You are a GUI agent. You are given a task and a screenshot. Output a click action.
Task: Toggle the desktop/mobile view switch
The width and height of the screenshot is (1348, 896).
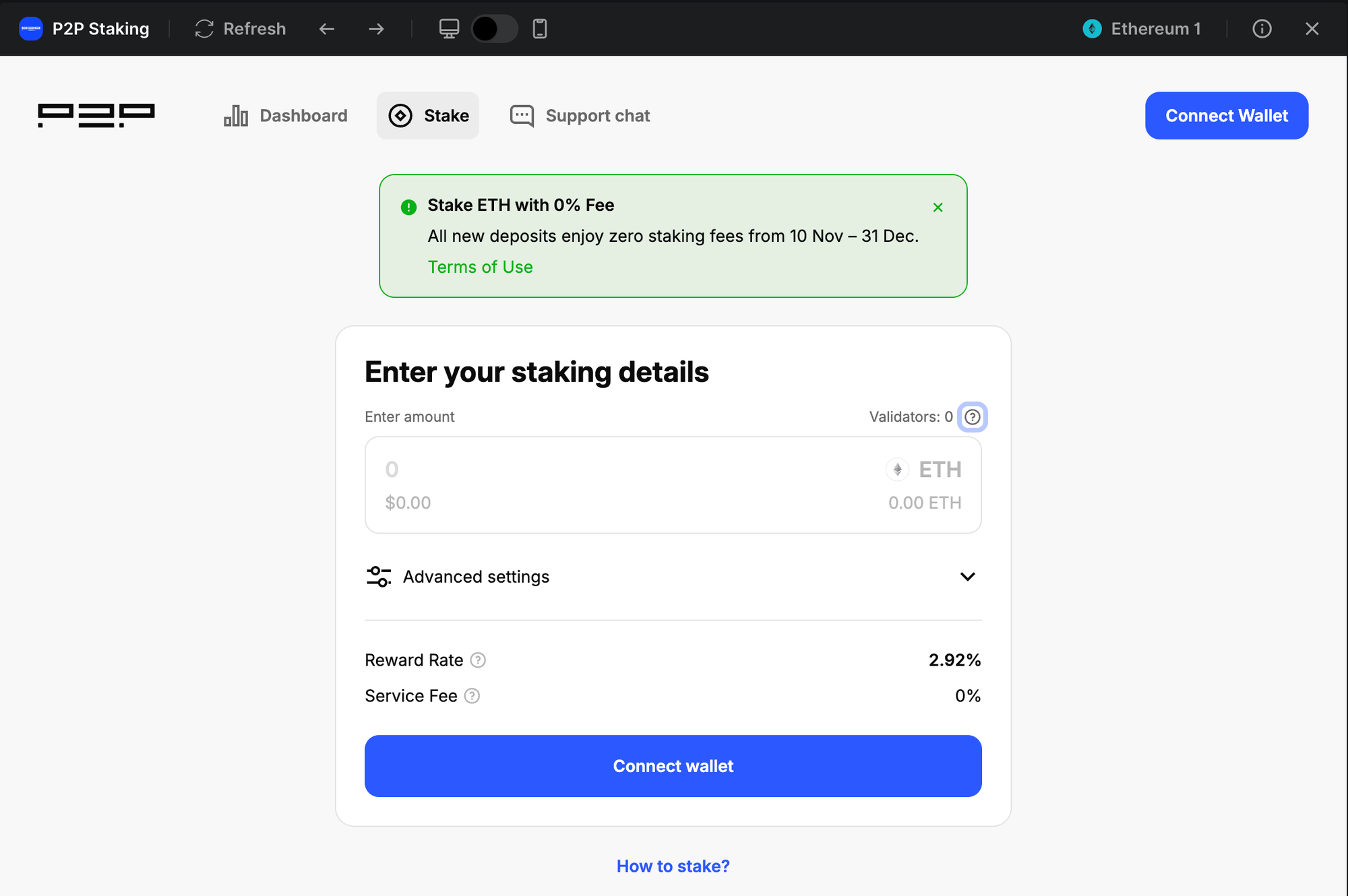coord(494,29)
